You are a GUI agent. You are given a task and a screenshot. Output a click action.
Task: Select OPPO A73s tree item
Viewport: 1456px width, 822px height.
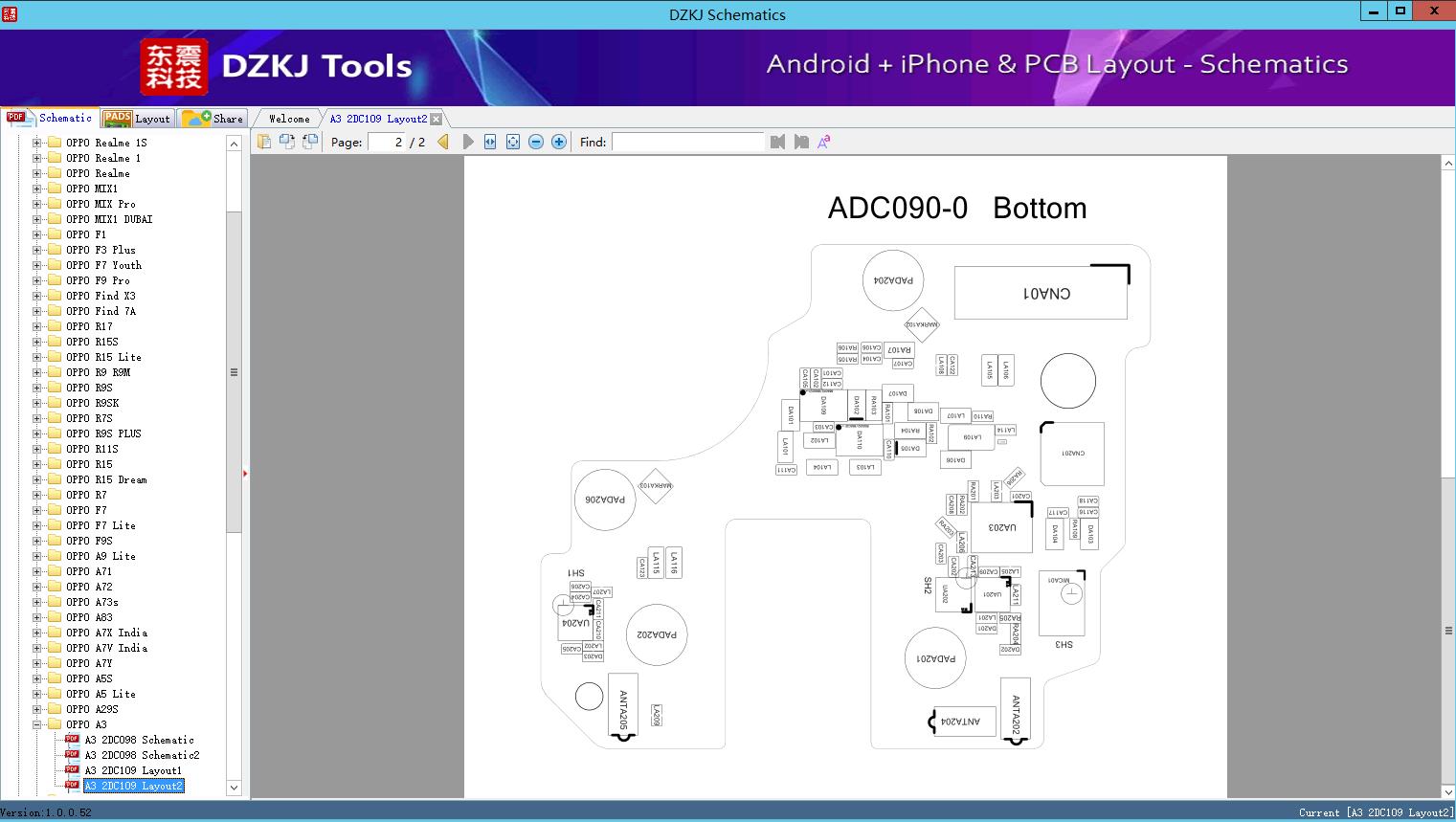[x=92, y=602]
